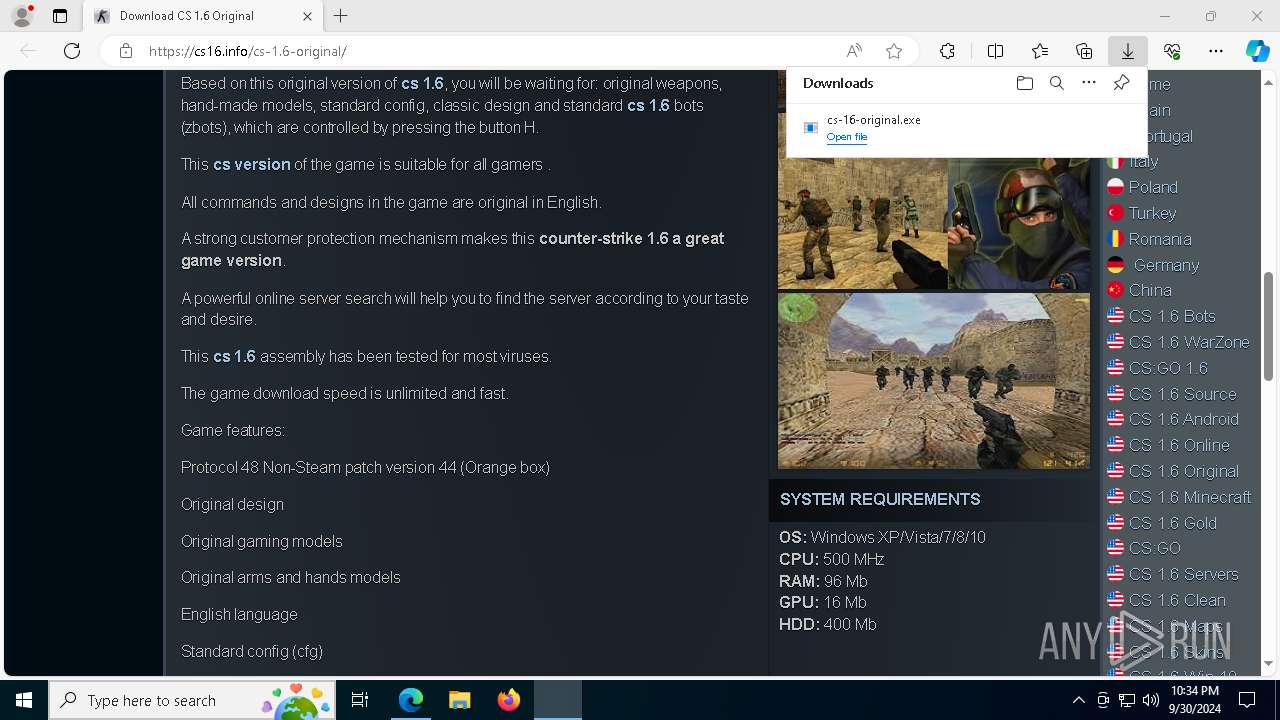Refresh the current page

point(72,51)
